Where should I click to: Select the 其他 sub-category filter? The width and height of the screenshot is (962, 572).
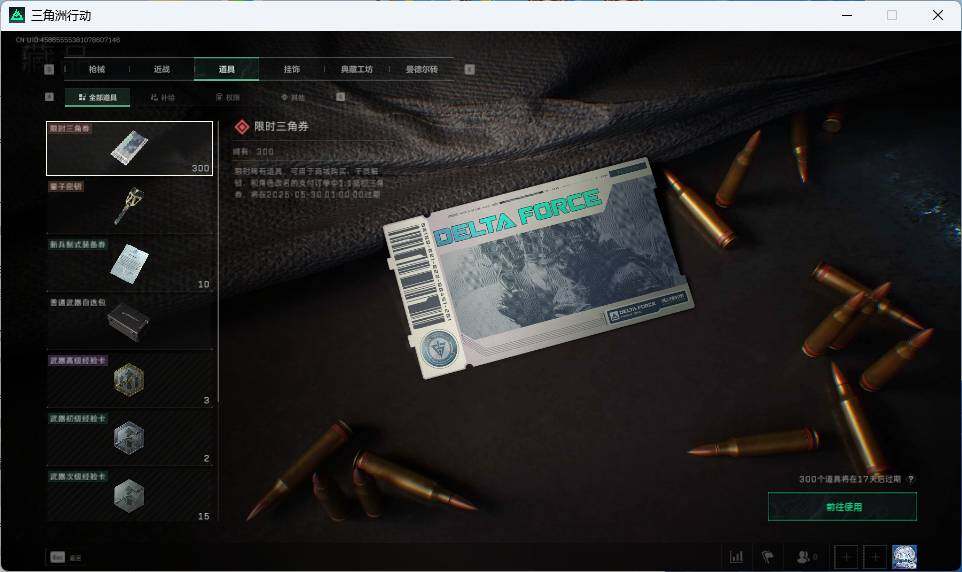[293, 97]
